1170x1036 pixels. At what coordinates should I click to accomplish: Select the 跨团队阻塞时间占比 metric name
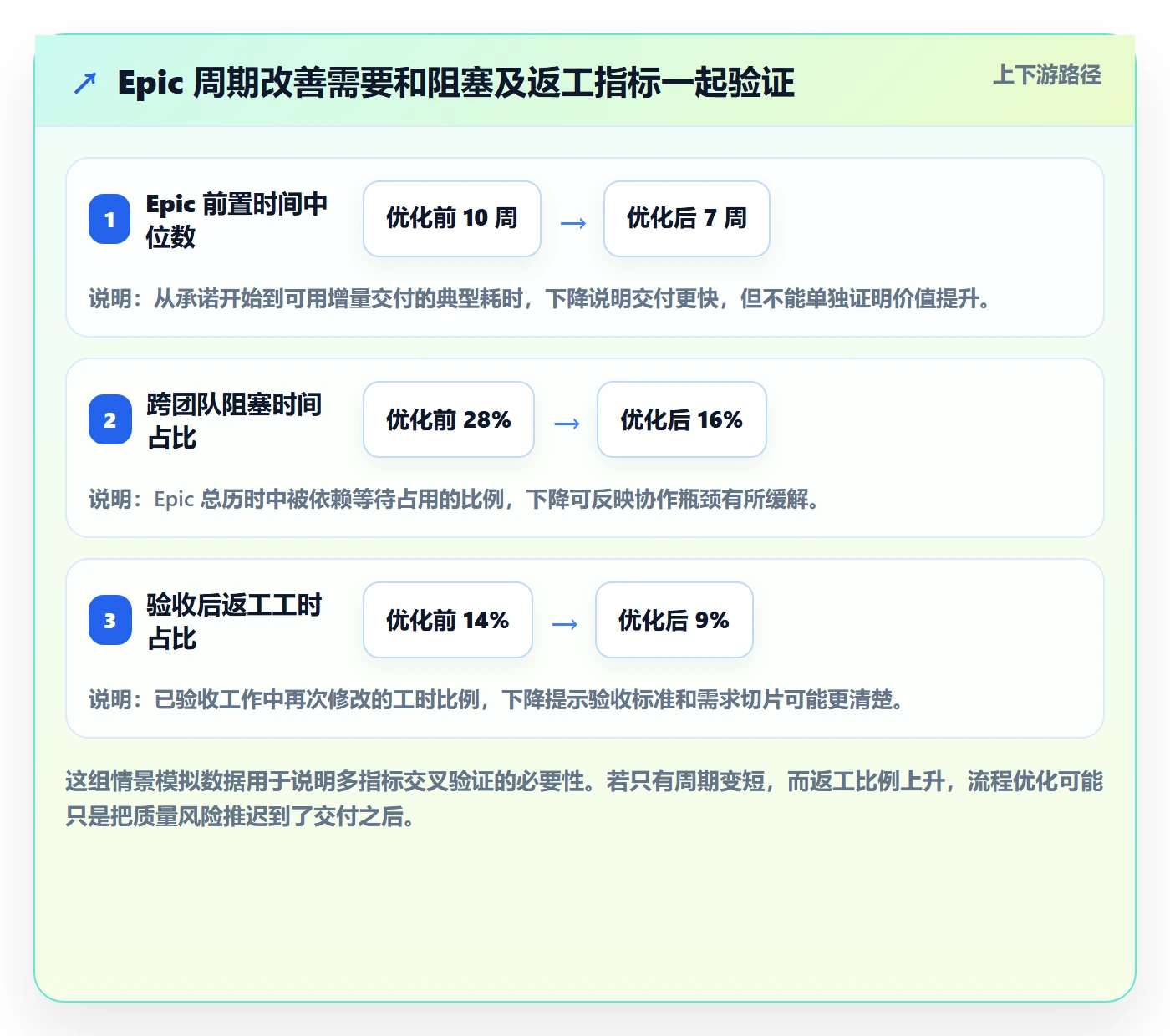[234, 420]
